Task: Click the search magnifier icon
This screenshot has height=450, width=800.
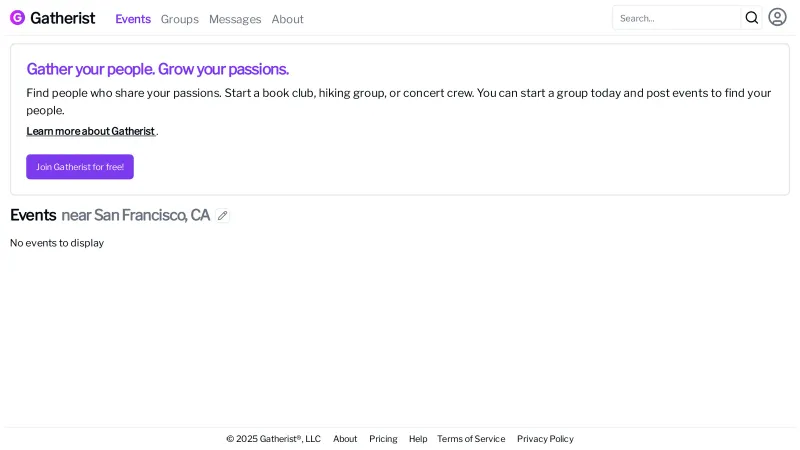Action: pos(752,18)
